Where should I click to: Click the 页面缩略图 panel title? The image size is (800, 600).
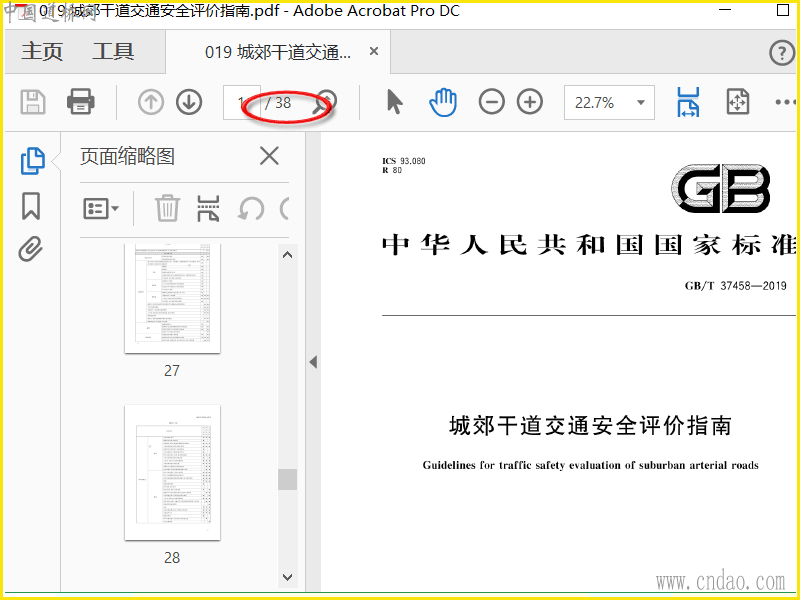(x=128, y=157)
